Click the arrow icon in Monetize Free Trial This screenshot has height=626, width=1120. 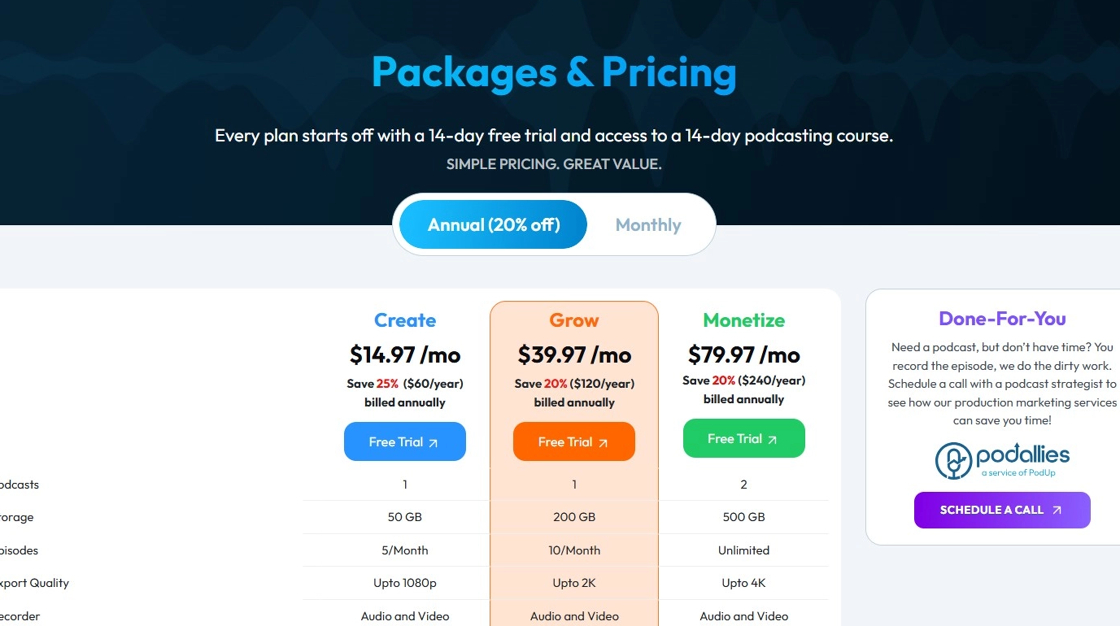[772, 439]
